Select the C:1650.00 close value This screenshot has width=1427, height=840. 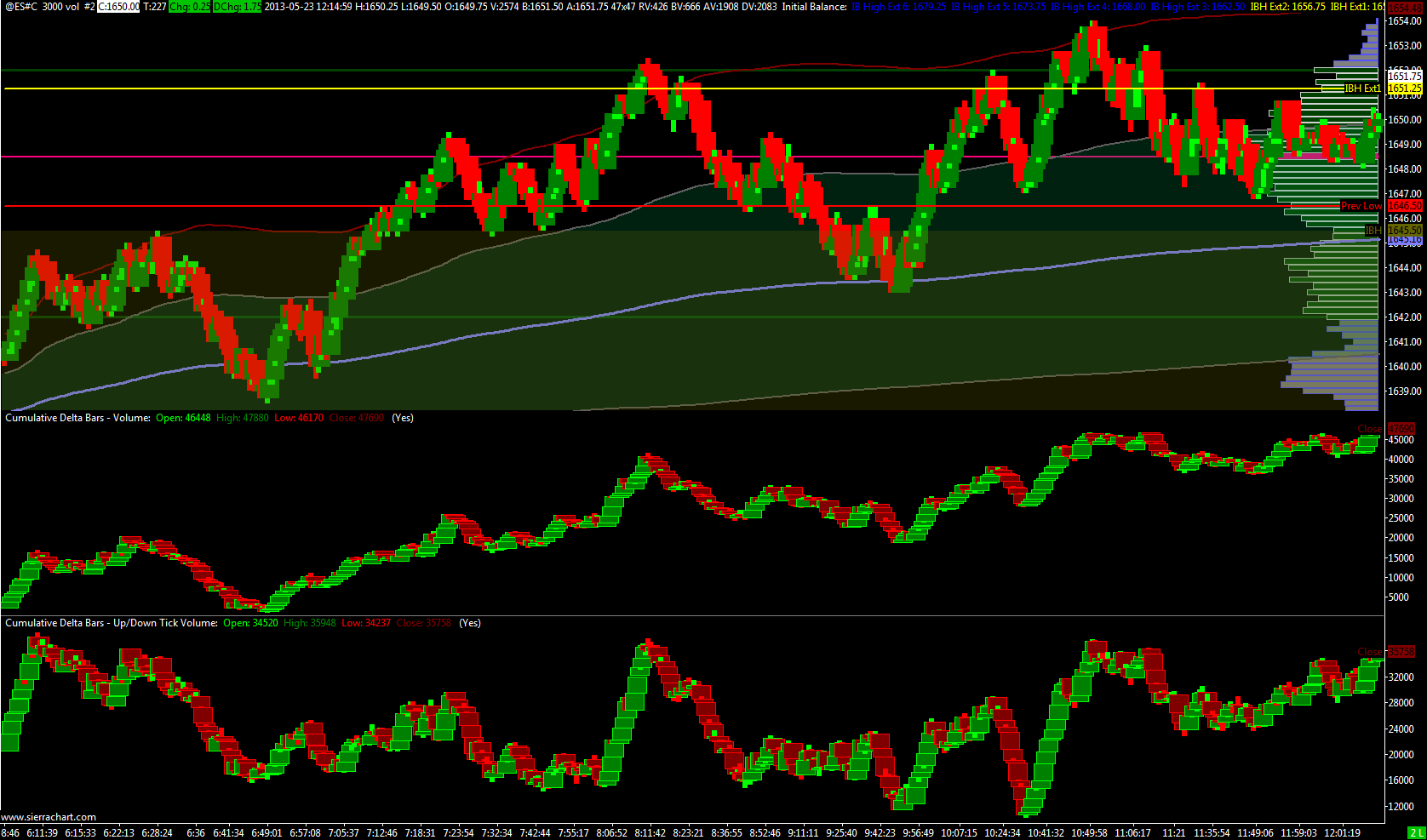click(x=118, y=7)
